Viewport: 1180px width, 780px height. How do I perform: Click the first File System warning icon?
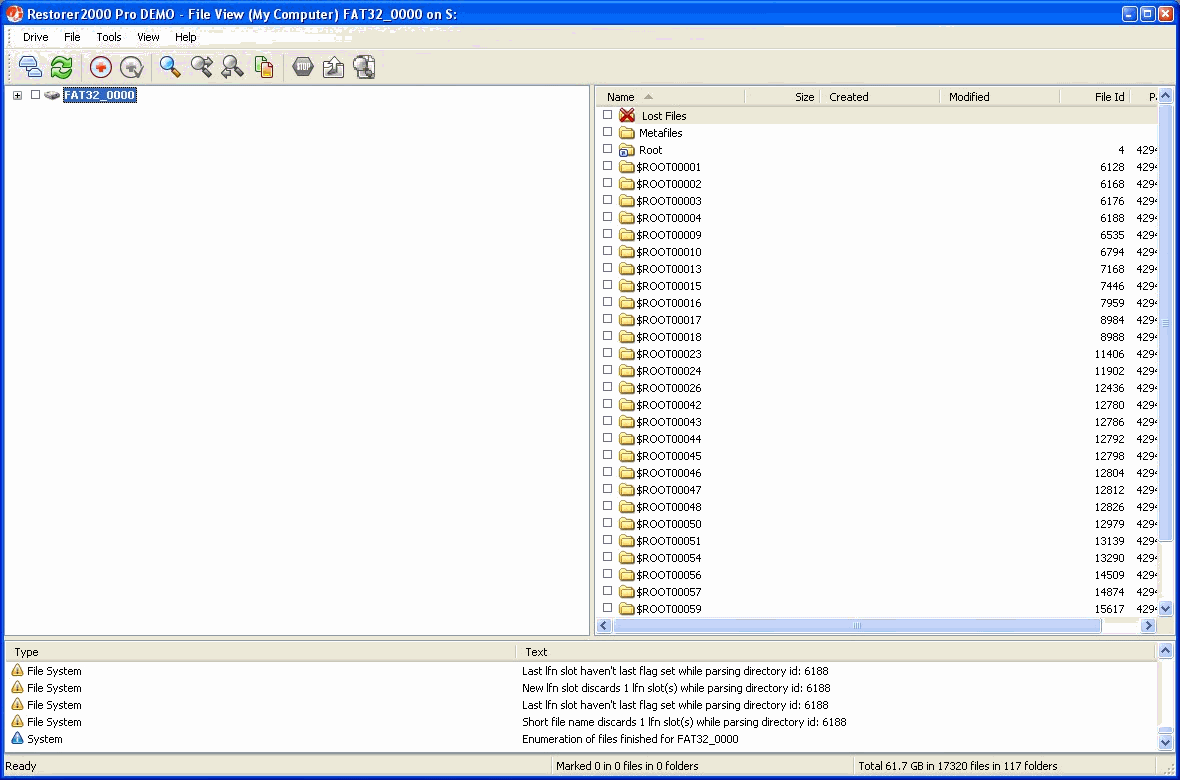coord(17,671)
